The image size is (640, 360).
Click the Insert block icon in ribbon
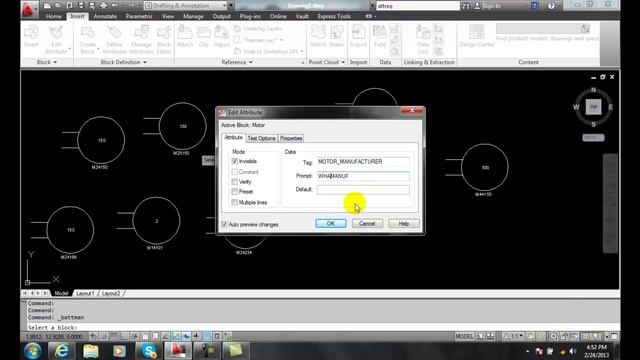pos(31,32)
